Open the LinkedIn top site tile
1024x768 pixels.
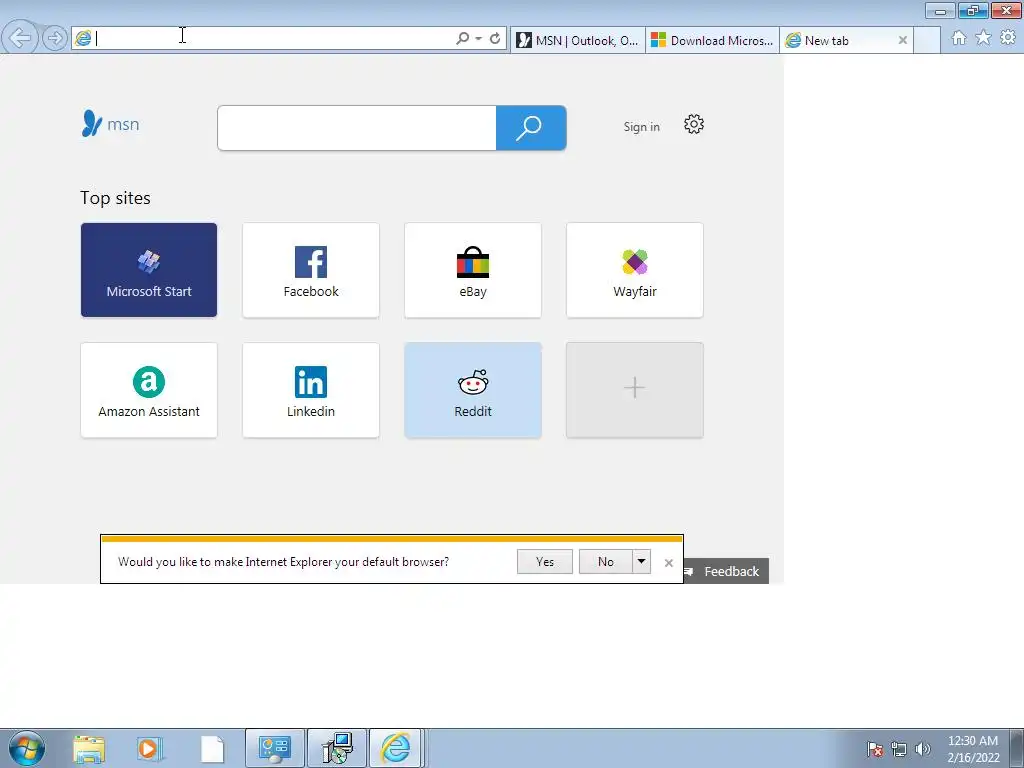(311, 390)
